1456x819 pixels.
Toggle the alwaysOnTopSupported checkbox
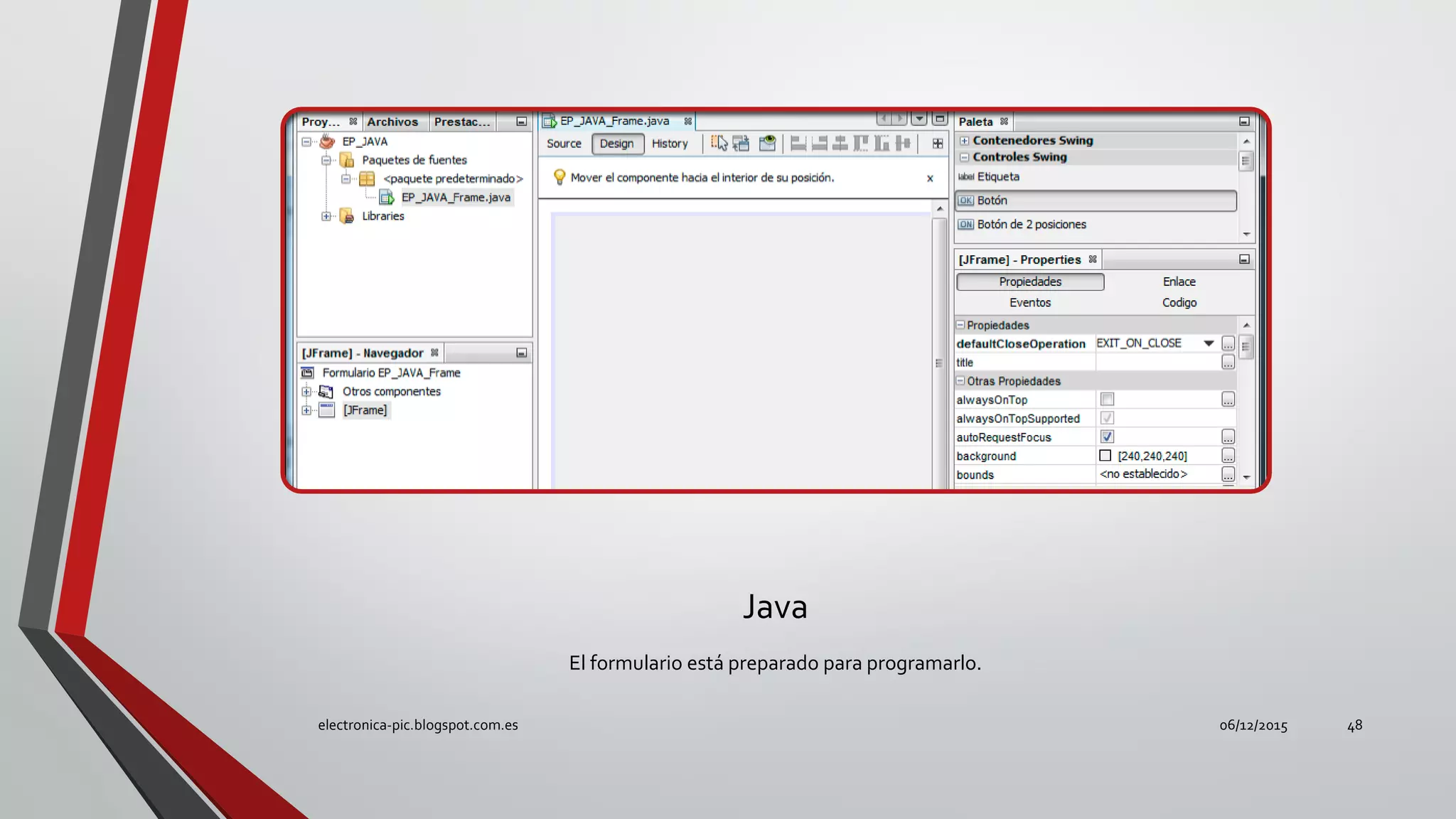[1107, 418]
